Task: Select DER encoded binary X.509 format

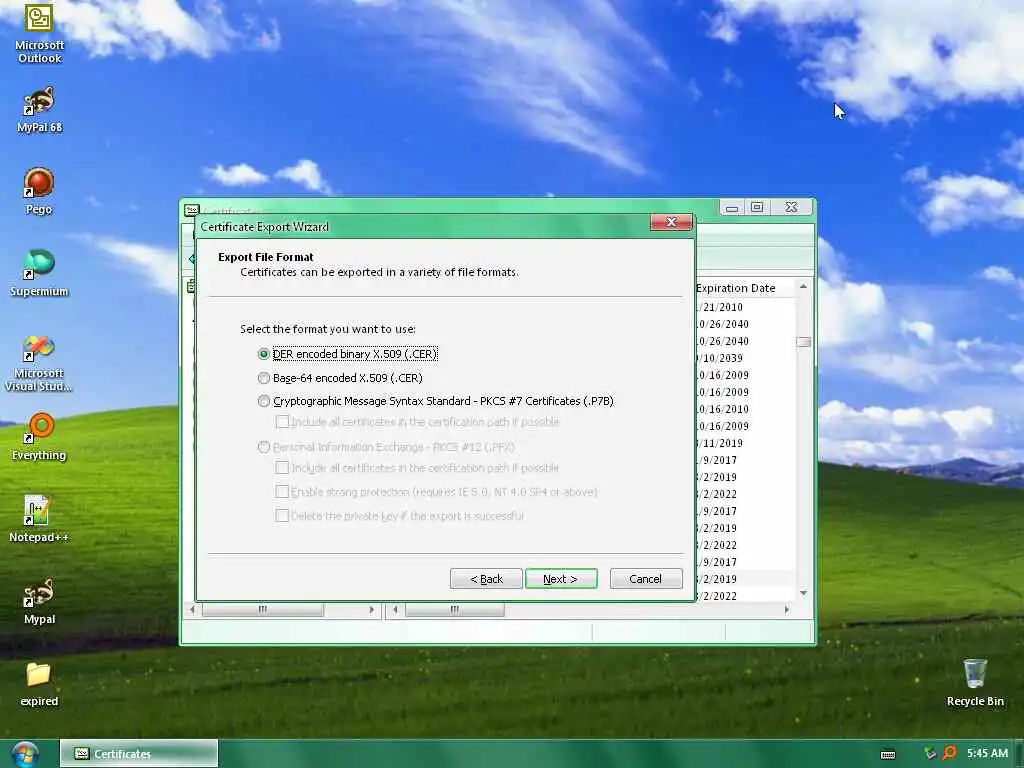Action: coord(347,354)
